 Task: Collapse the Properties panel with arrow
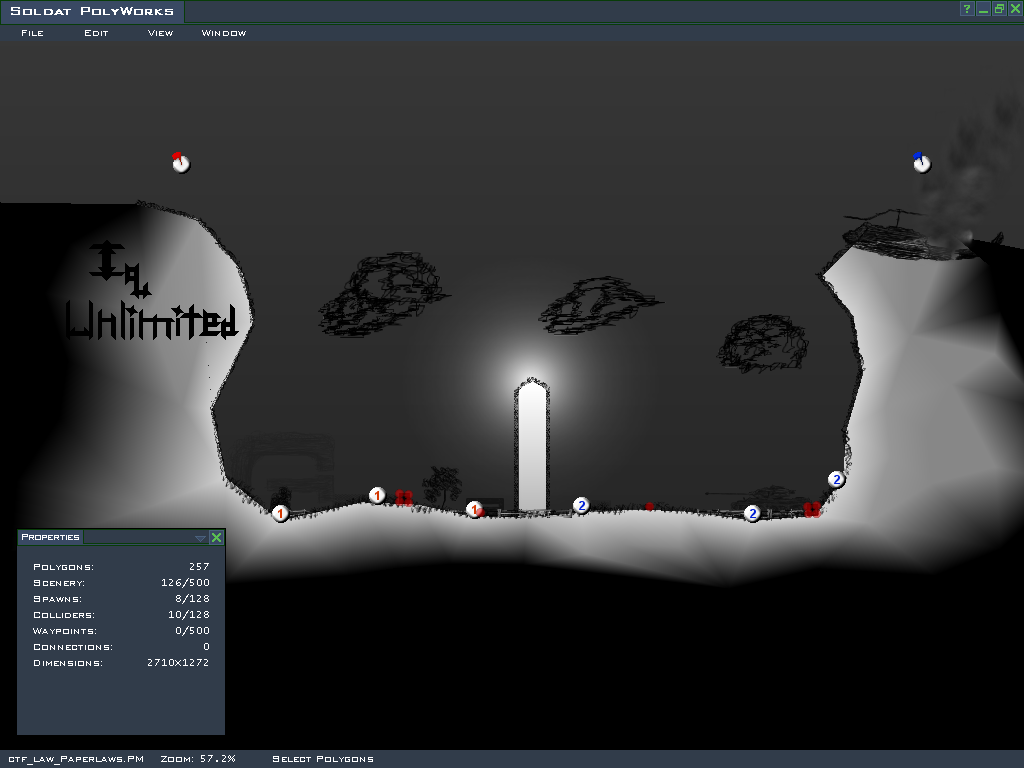pyautogui.click(x=200, y=538)
